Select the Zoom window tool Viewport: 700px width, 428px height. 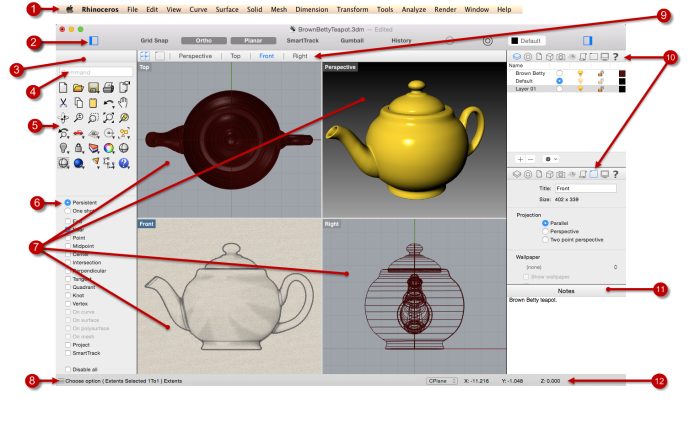coord(93,118)
